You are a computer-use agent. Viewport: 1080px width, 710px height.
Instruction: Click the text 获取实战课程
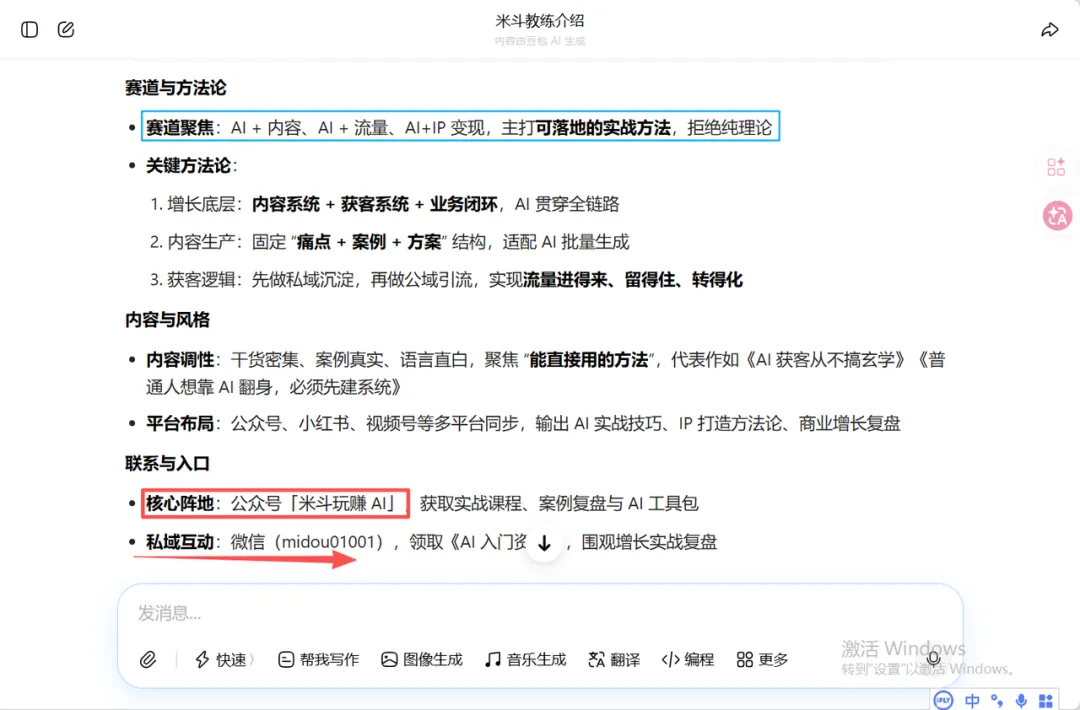tap(470, 503)
